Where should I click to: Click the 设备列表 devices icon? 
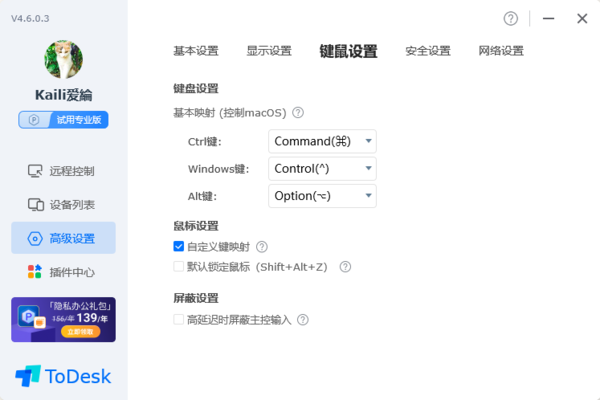(x=36, y=205)
